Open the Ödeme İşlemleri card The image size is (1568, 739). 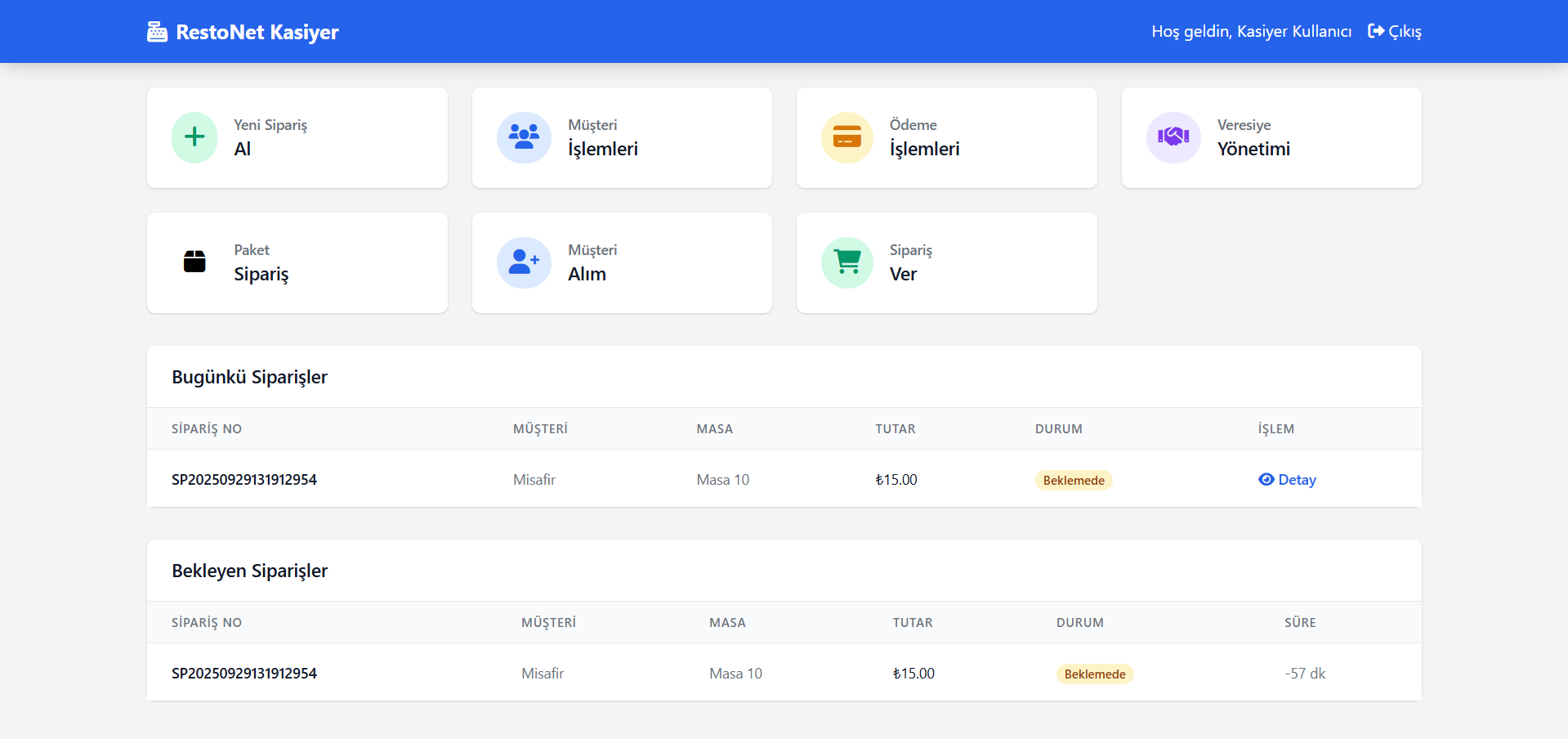[x=946, y=138]
